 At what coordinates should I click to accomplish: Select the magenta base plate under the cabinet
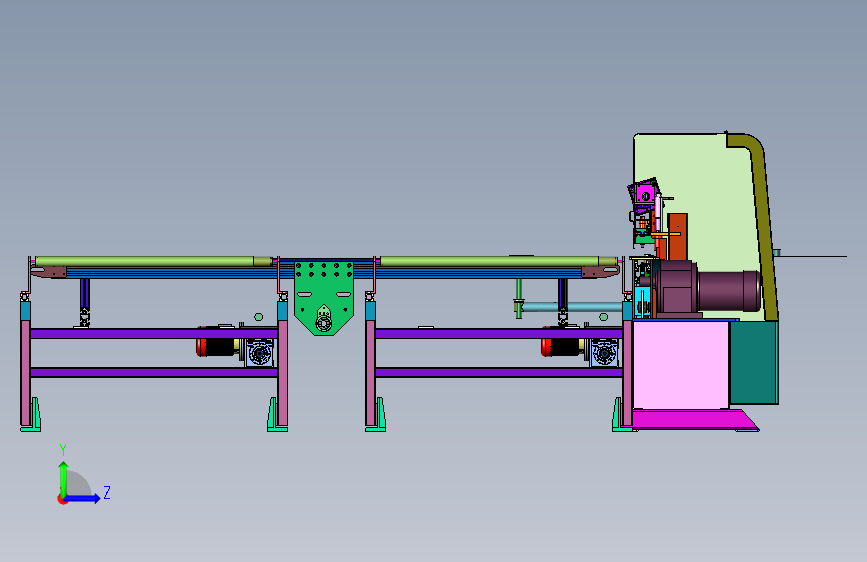coord(695,420)
